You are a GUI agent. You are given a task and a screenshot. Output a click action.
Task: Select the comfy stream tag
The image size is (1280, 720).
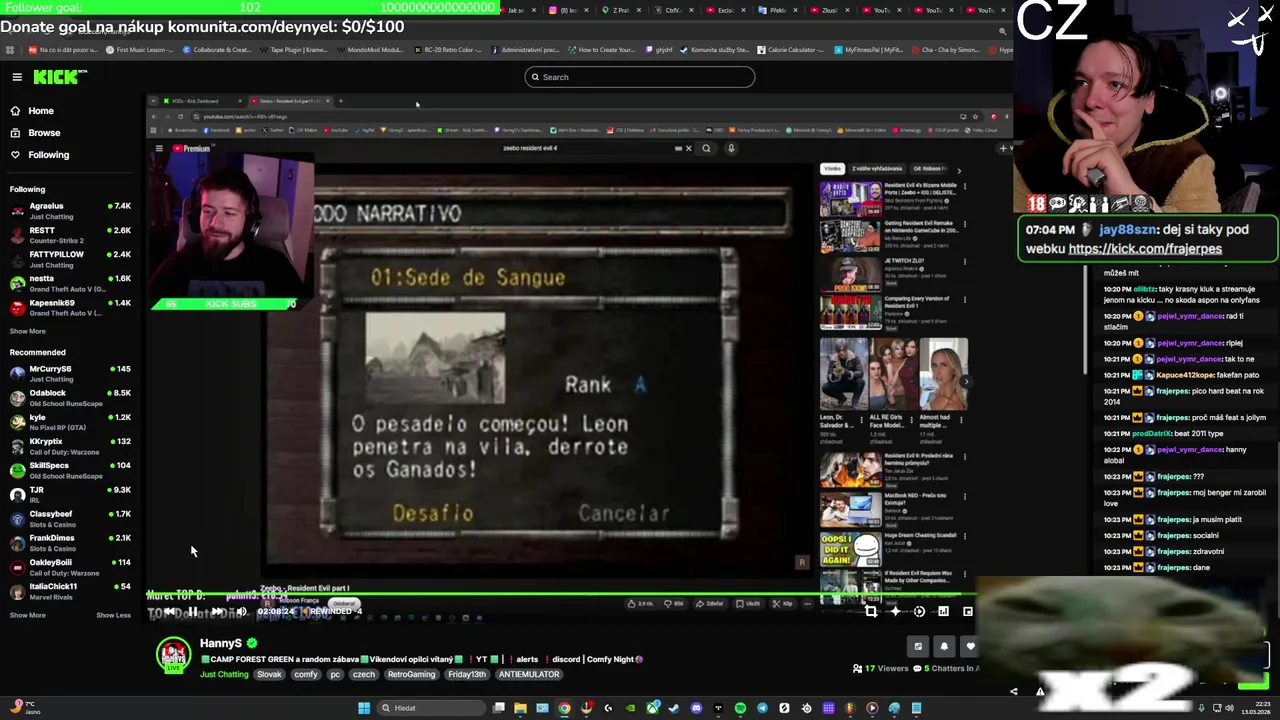[306, 674]
